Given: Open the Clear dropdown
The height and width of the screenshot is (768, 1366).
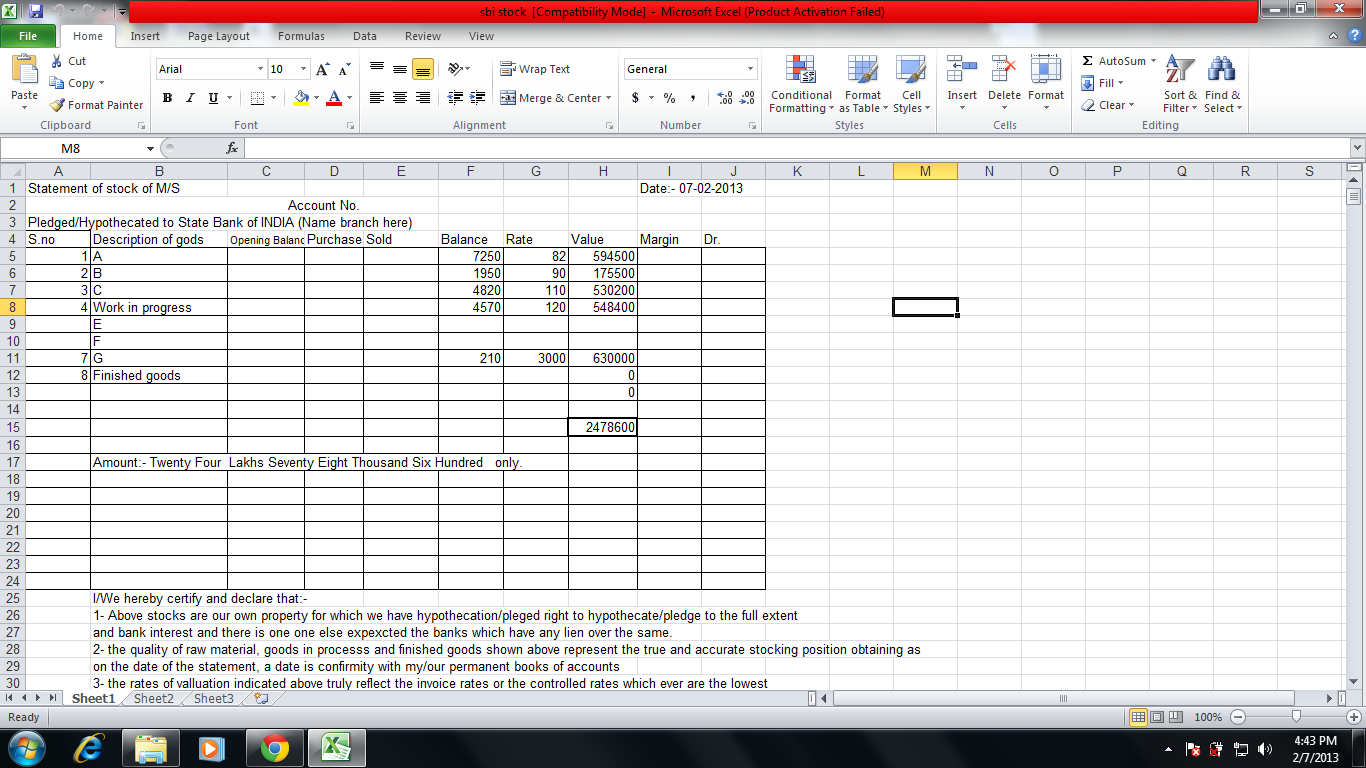Looking at the screenshot, I should 1108,105.
